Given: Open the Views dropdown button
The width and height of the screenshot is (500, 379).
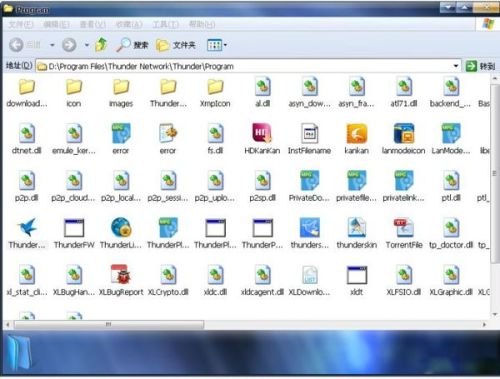Looking at the screenshot, I should pos(217,45).
